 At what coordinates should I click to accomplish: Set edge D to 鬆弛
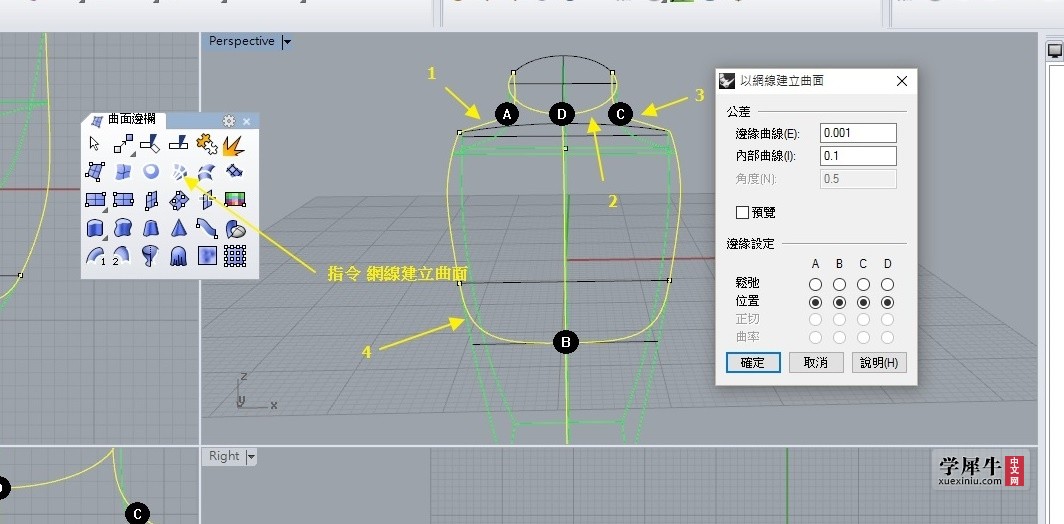[x=887, y=284]
